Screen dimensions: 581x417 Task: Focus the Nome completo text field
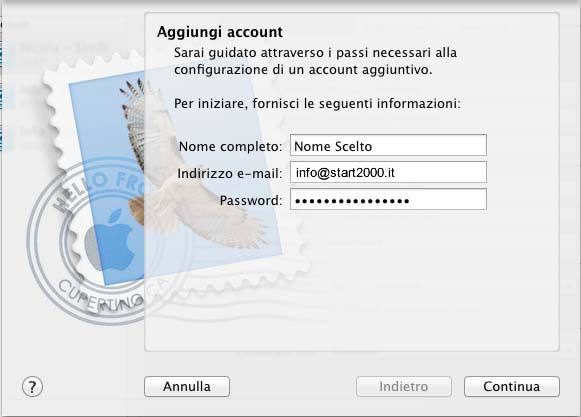pos(388,146)
